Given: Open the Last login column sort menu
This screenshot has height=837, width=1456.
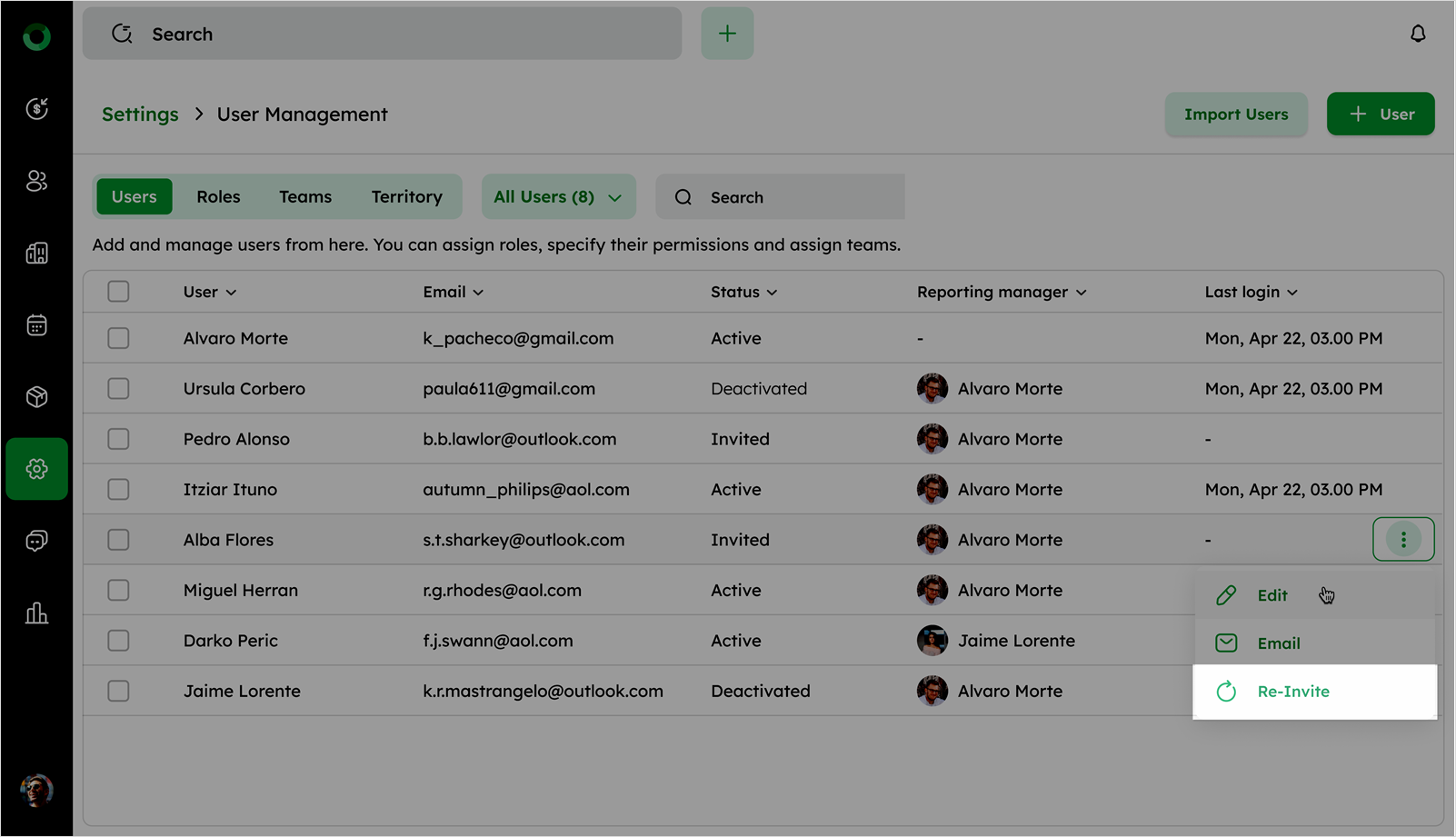Looking at the screenshot, I should pyautogui.click(x=1251, y=292).
